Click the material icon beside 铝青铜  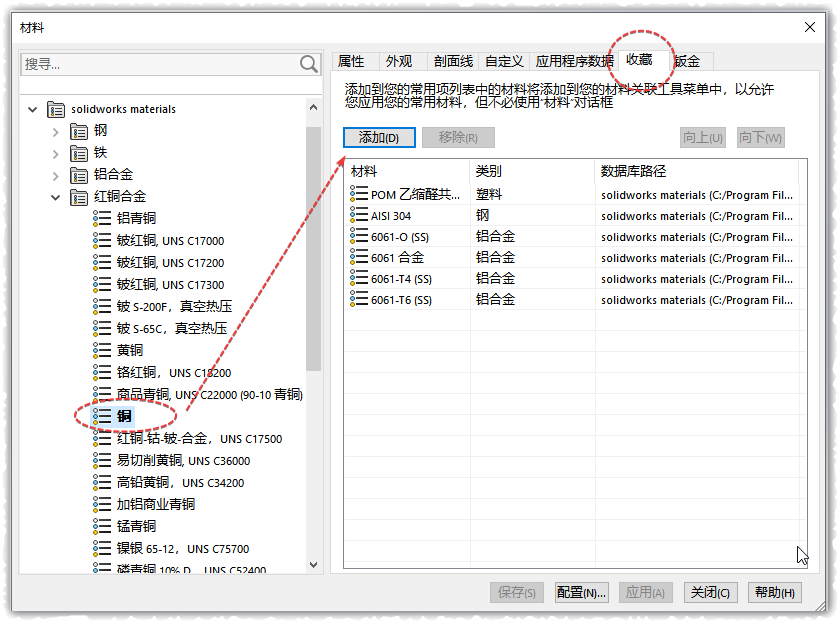coord(102,218)
